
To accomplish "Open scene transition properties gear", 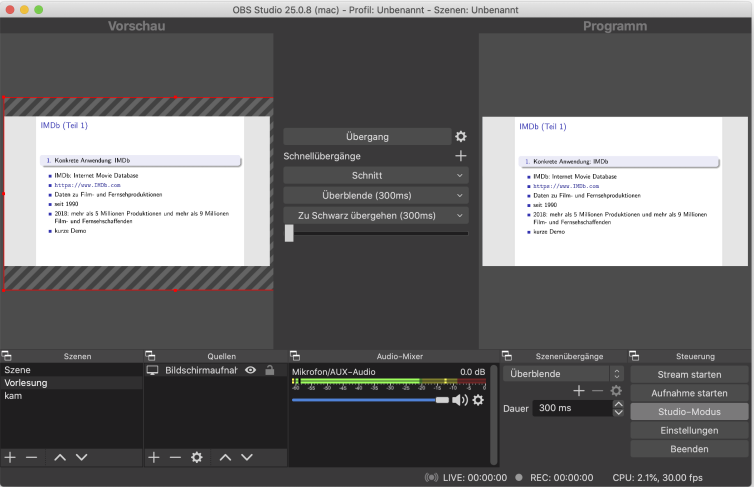I will (616, 391).
